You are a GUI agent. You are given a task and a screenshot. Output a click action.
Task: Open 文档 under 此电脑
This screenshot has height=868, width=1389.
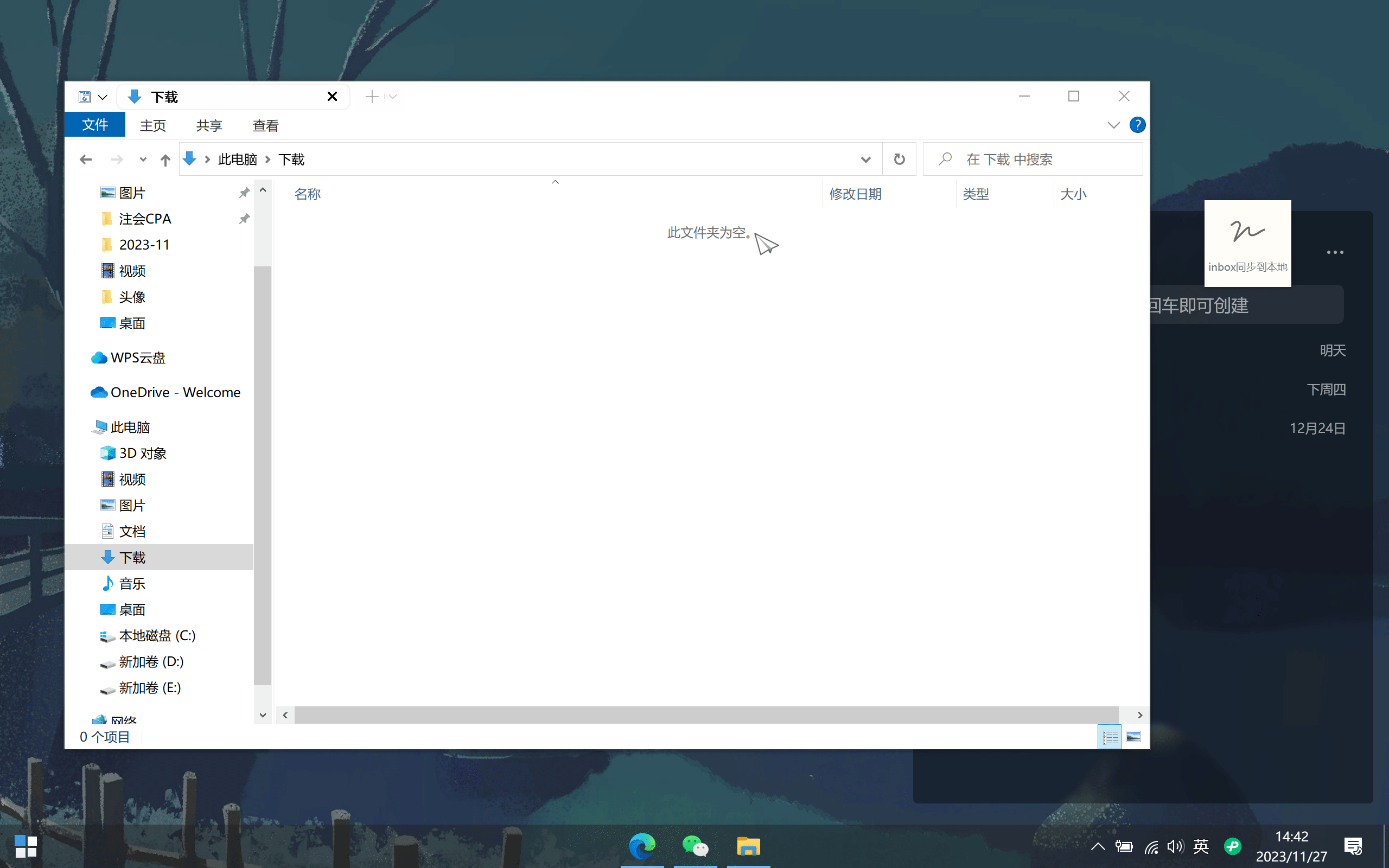tap(132, 532)
